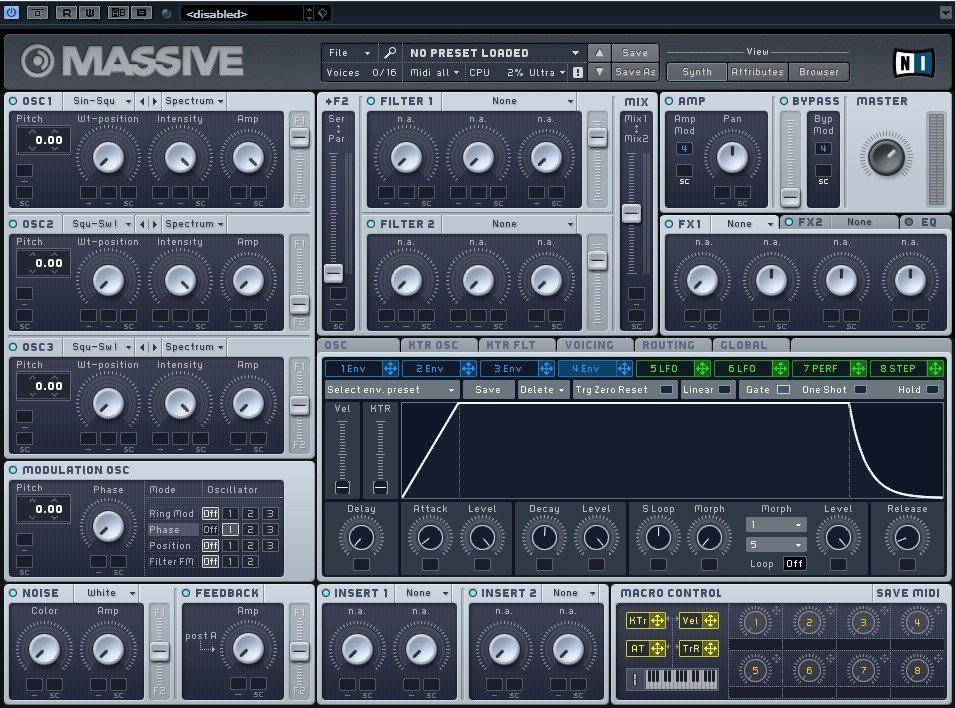Click the Macro Control knob 5
This screenshot has width=955, height=708.
(755, 671)
